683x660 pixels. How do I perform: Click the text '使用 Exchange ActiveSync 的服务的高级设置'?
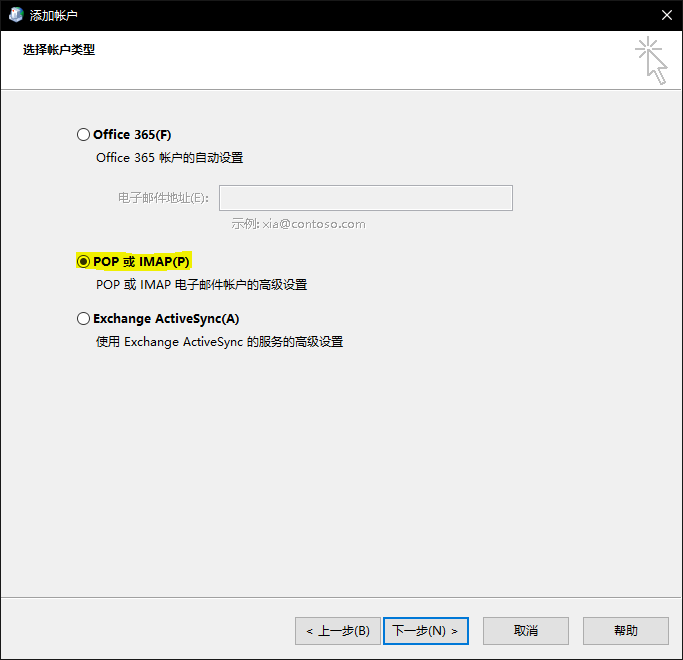pos(219,342)
